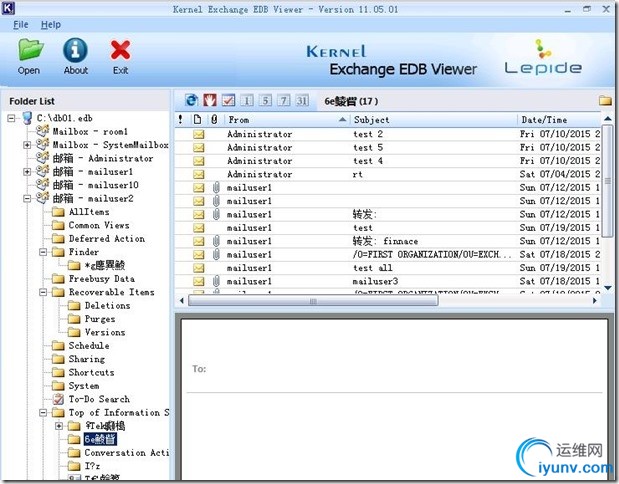
Task: Select the 5-day view icon
Action: 265,100
